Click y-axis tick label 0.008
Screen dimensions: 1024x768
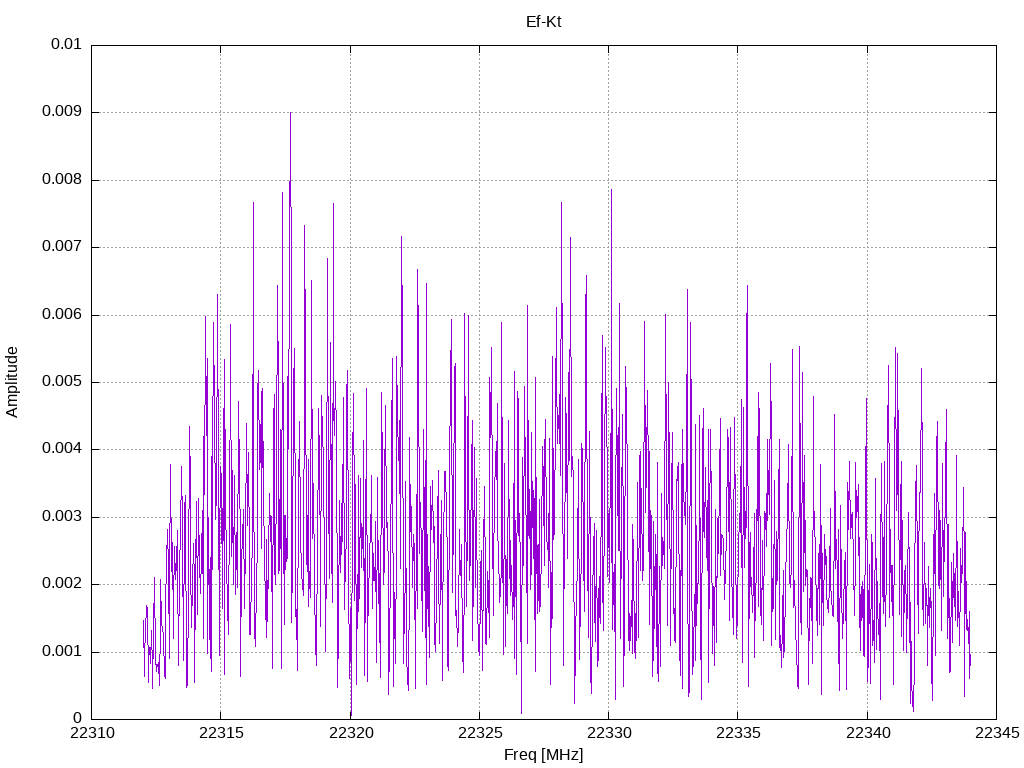[62, 180]
